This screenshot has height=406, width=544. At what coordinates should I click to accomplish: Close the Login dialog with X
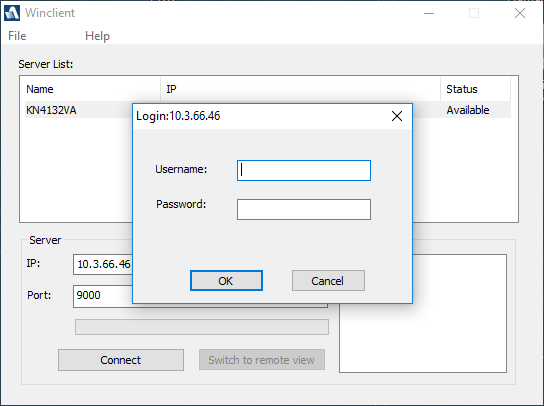[x=397, y=116]
